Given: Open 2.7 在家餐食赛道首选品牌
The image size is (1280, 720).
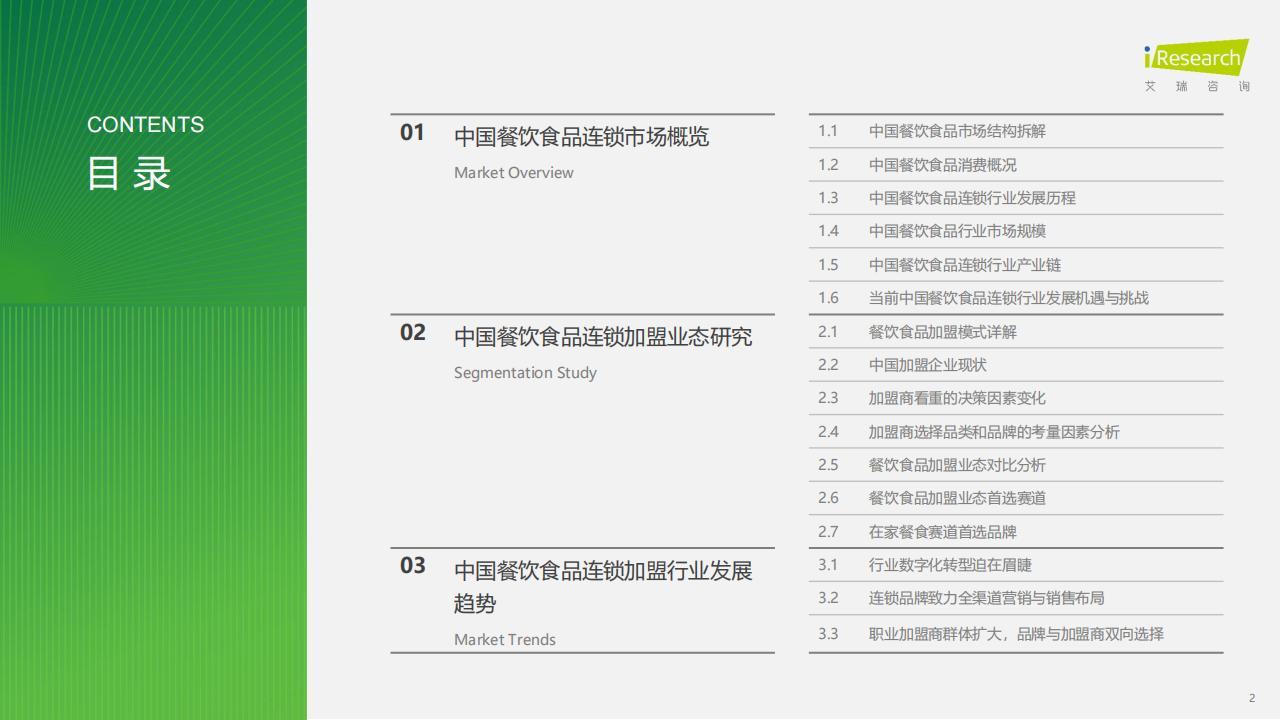Looking at the screenshot, I should point(942,532).
